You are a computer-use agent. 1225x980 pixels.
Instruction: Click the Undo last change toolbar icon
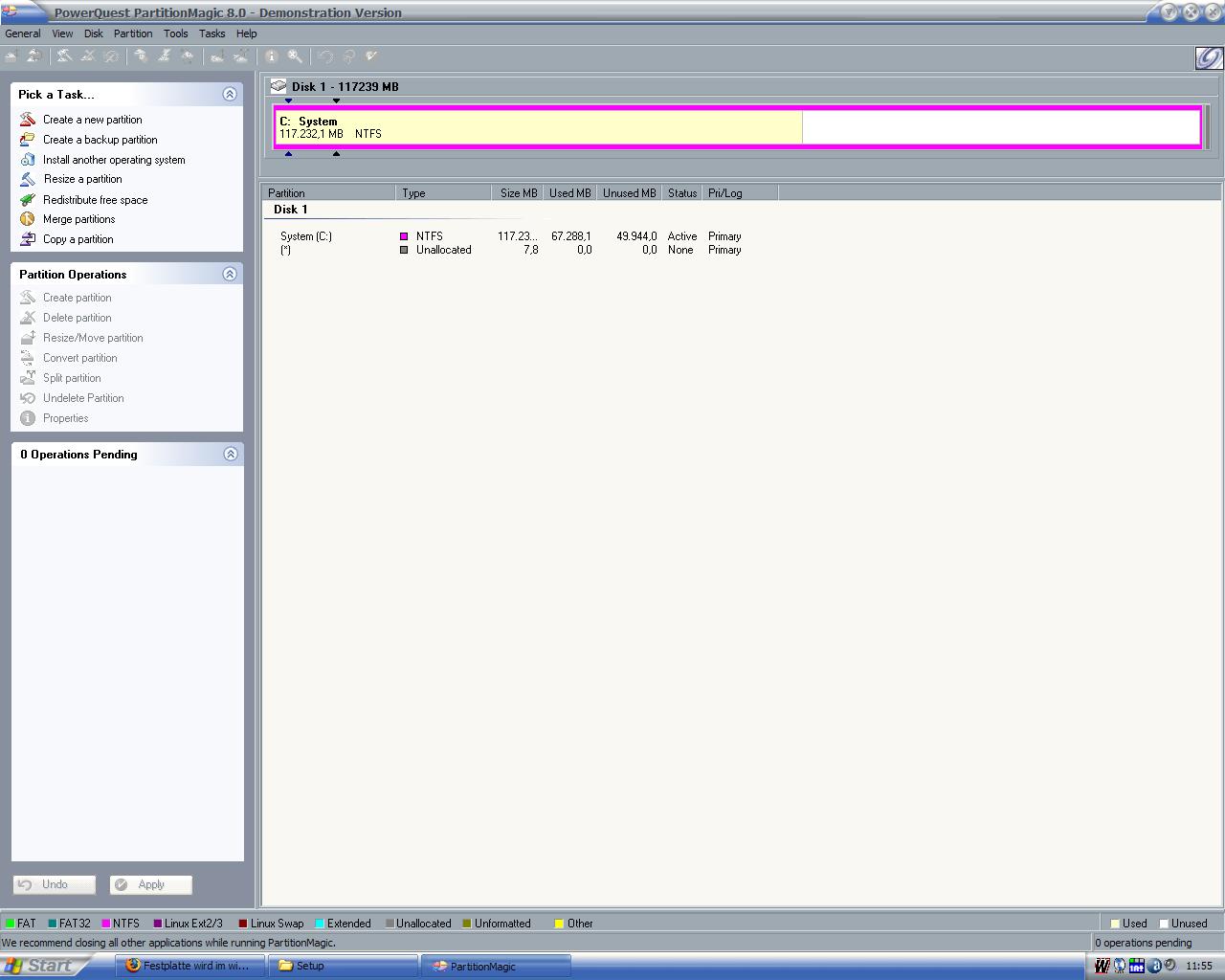click(x=325, y=56)
